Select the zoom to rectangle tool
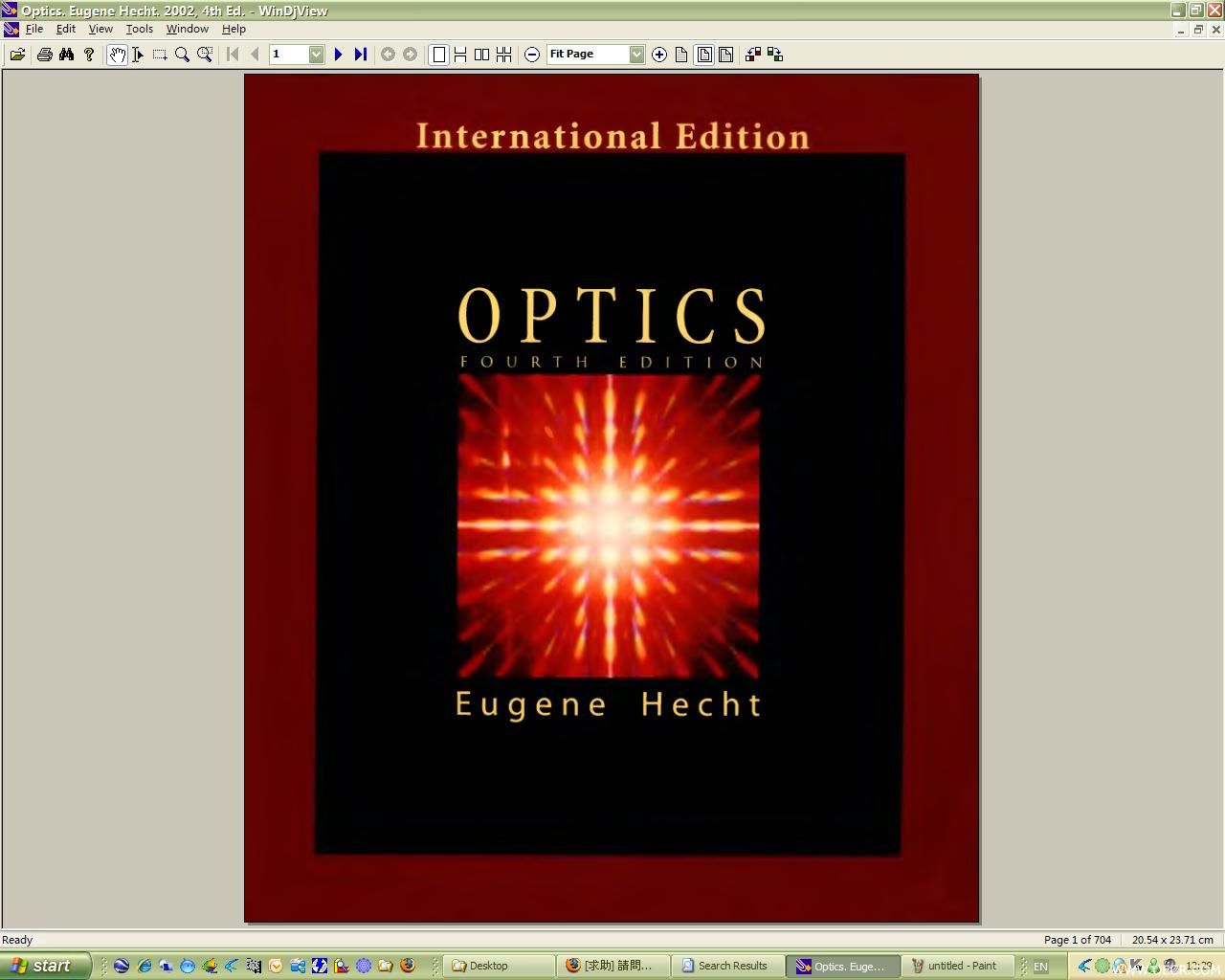The image size is (1225, 980). [x=205, y=55]
